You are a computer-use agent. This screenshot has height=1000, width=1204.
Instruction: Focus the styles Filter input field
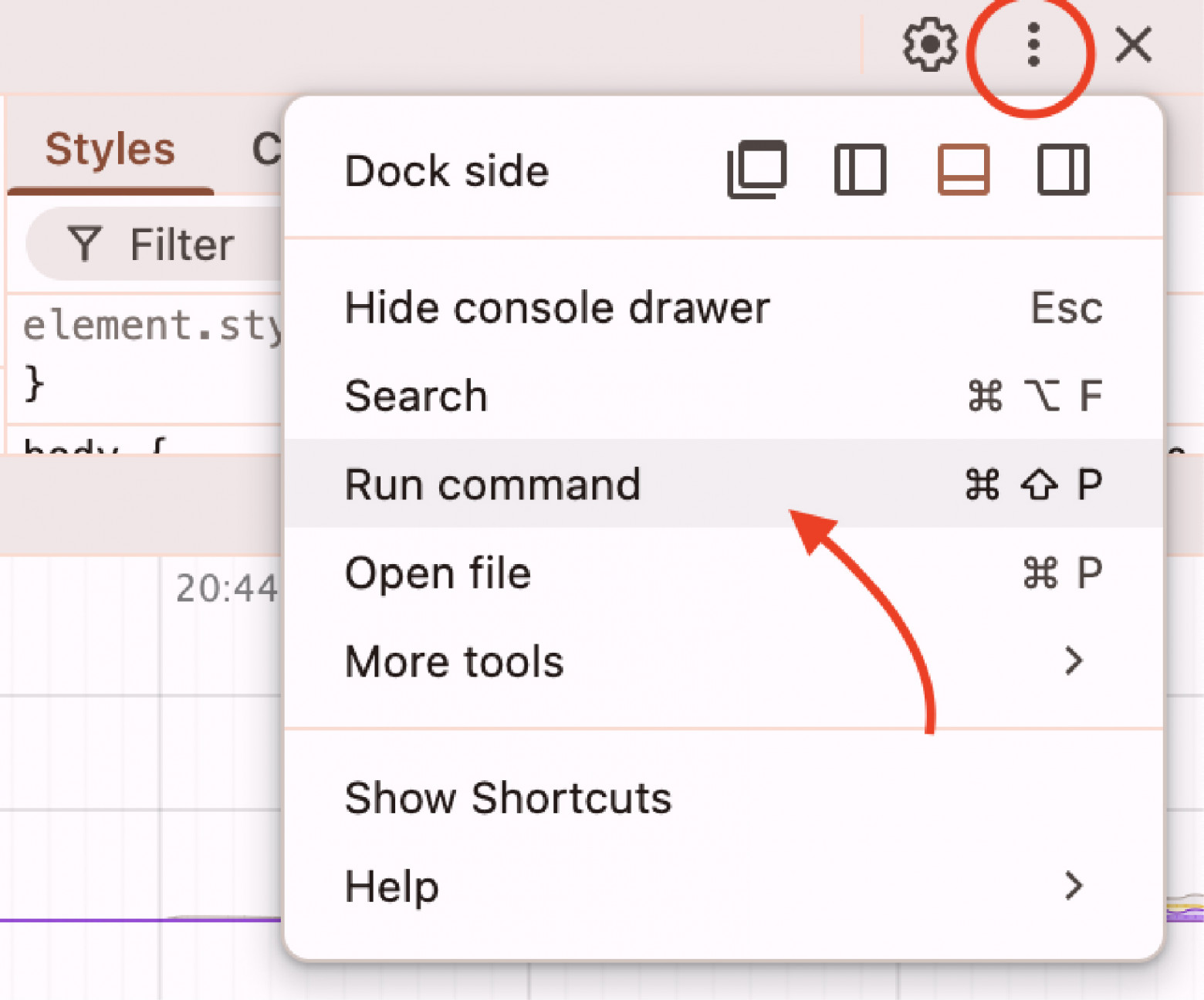coord(181,245)
